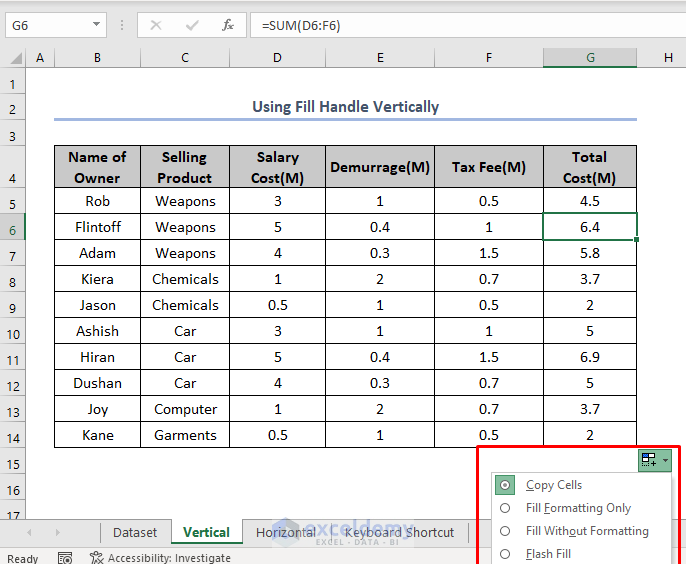The width and height of the screenshot is (686, 564).
Task: Choose Fill Formatting Only option
Action: point(578,508)
